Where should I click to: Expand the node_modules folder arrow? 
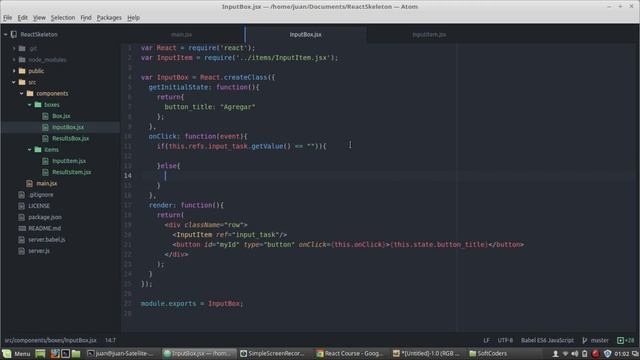[14, 60]
